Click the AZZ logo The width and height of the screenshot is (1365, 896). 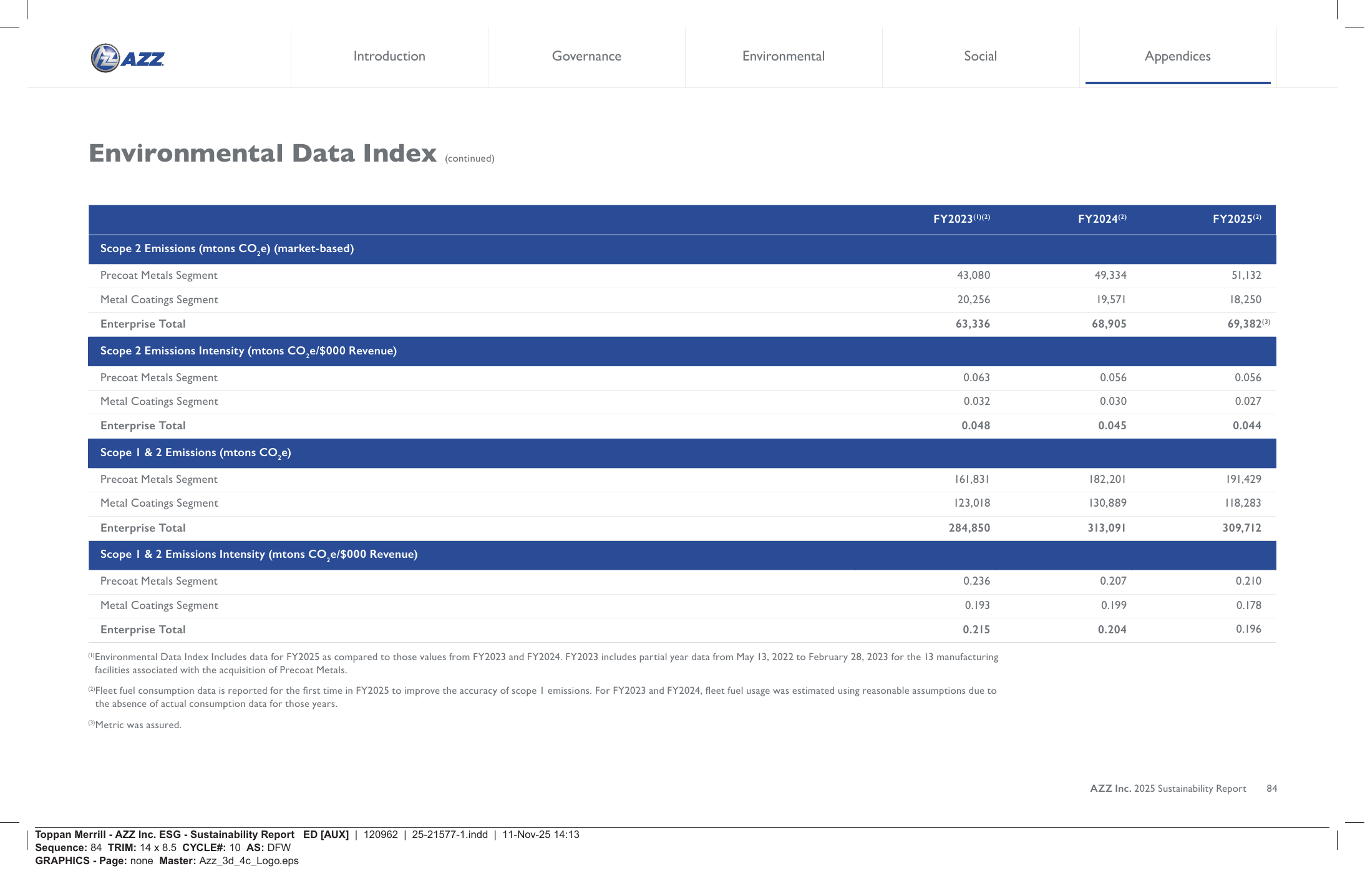tap(128, 58)
